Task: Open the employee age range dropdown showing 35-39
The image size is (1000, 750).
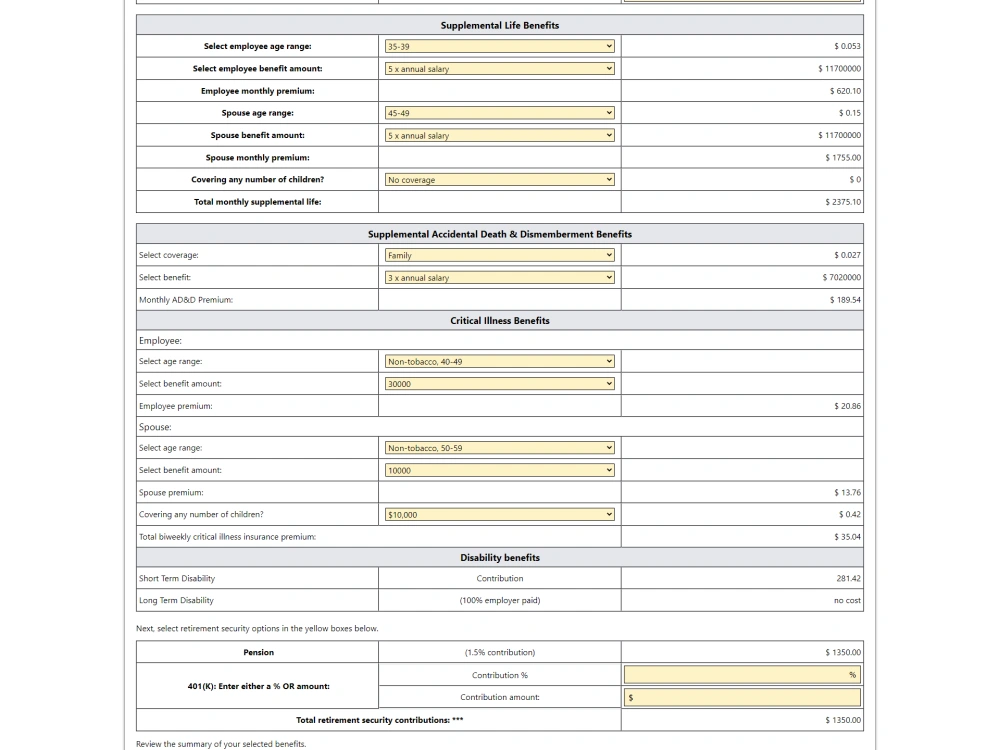Action: coord(499,47)
